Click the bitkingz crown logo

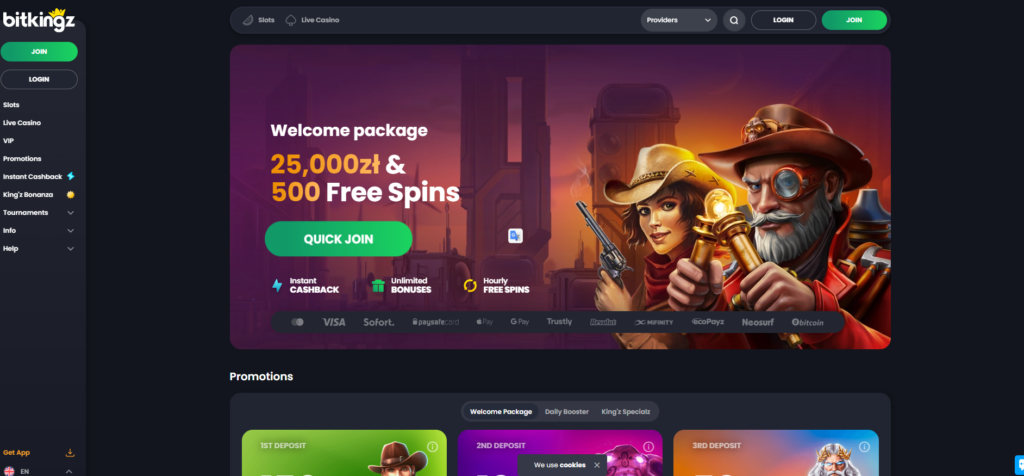(39, 20)
